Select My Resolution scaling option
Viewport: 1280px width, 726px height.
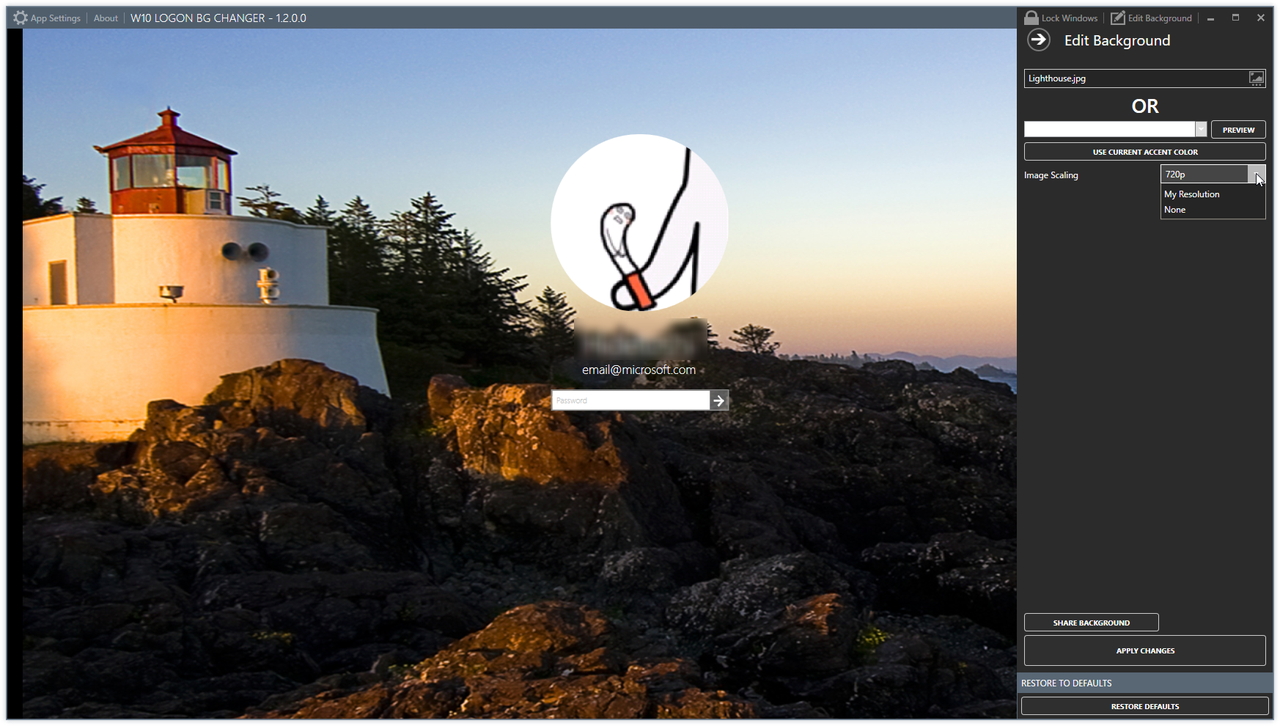(x=1192, y=194)
